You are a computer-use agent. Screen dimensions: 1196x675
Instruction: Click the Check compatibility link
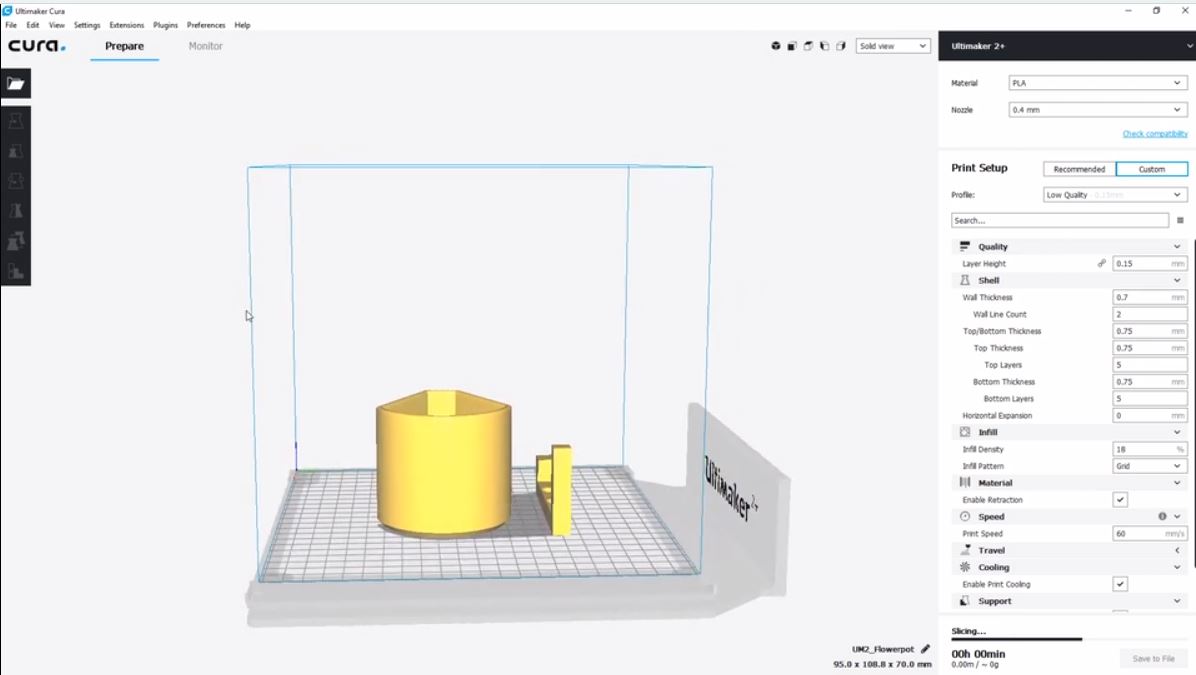(1154, 134)
